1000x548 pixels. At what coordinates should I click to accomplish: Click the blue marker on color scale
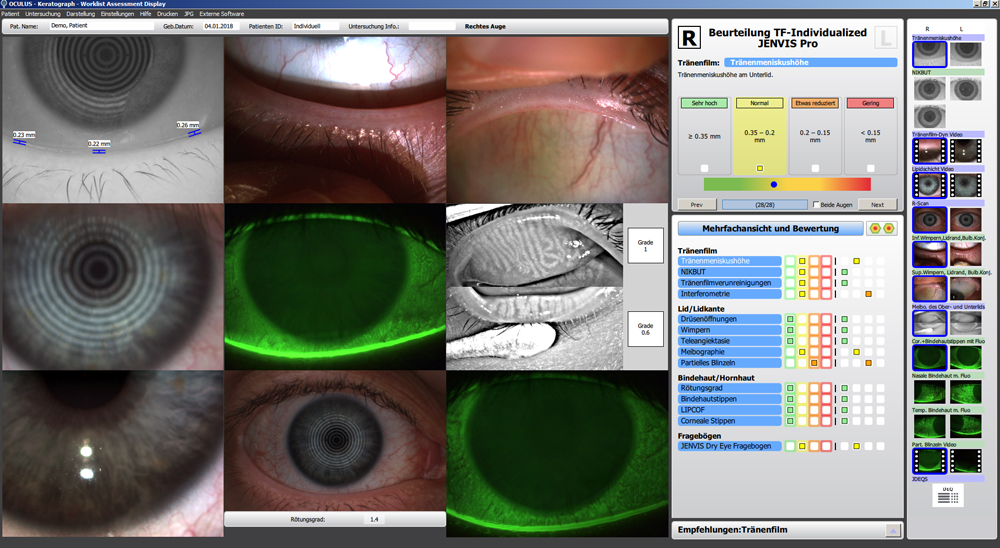click(773, 185)
